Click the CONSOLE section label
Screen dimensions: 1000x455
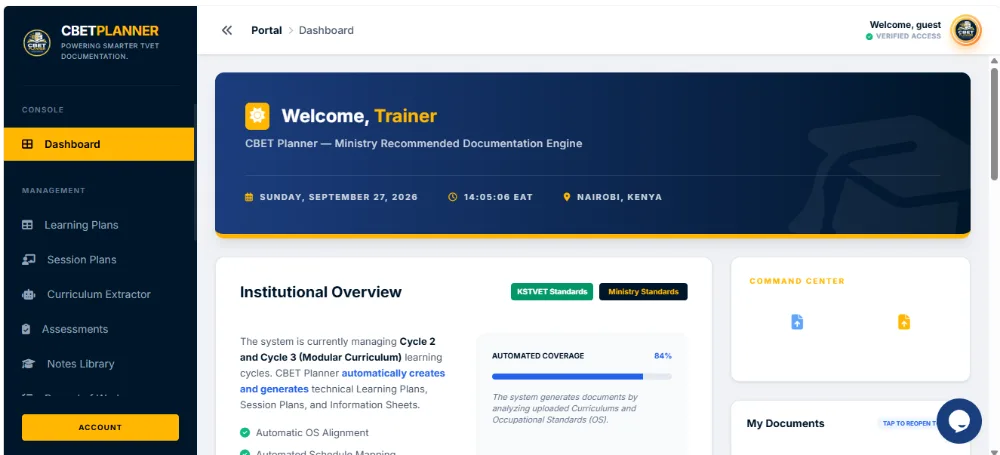[43, 110]
